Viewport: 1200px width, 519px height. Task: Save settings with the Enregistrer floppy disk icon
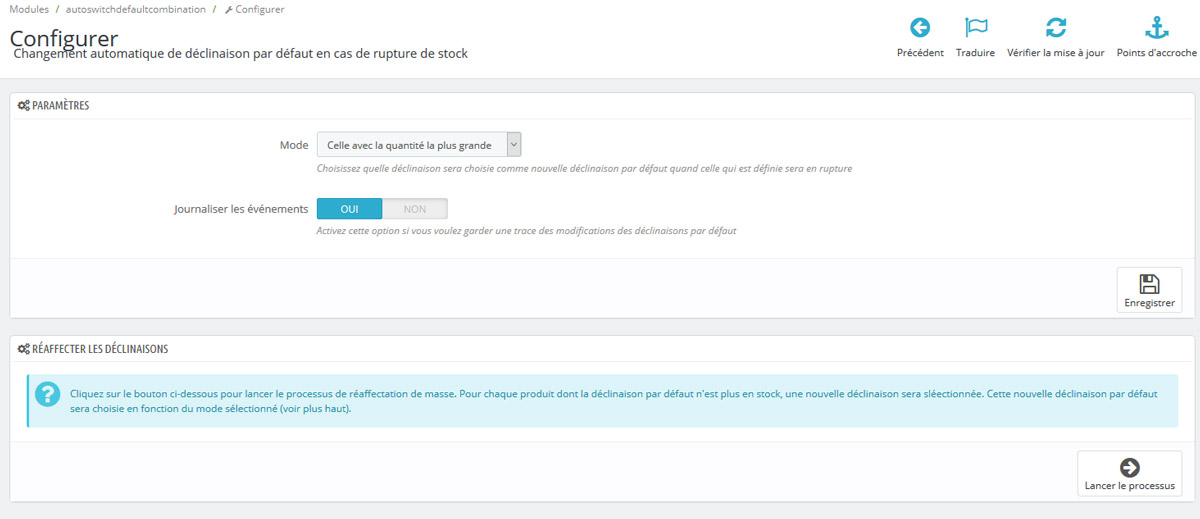(x=1149, y=284)
